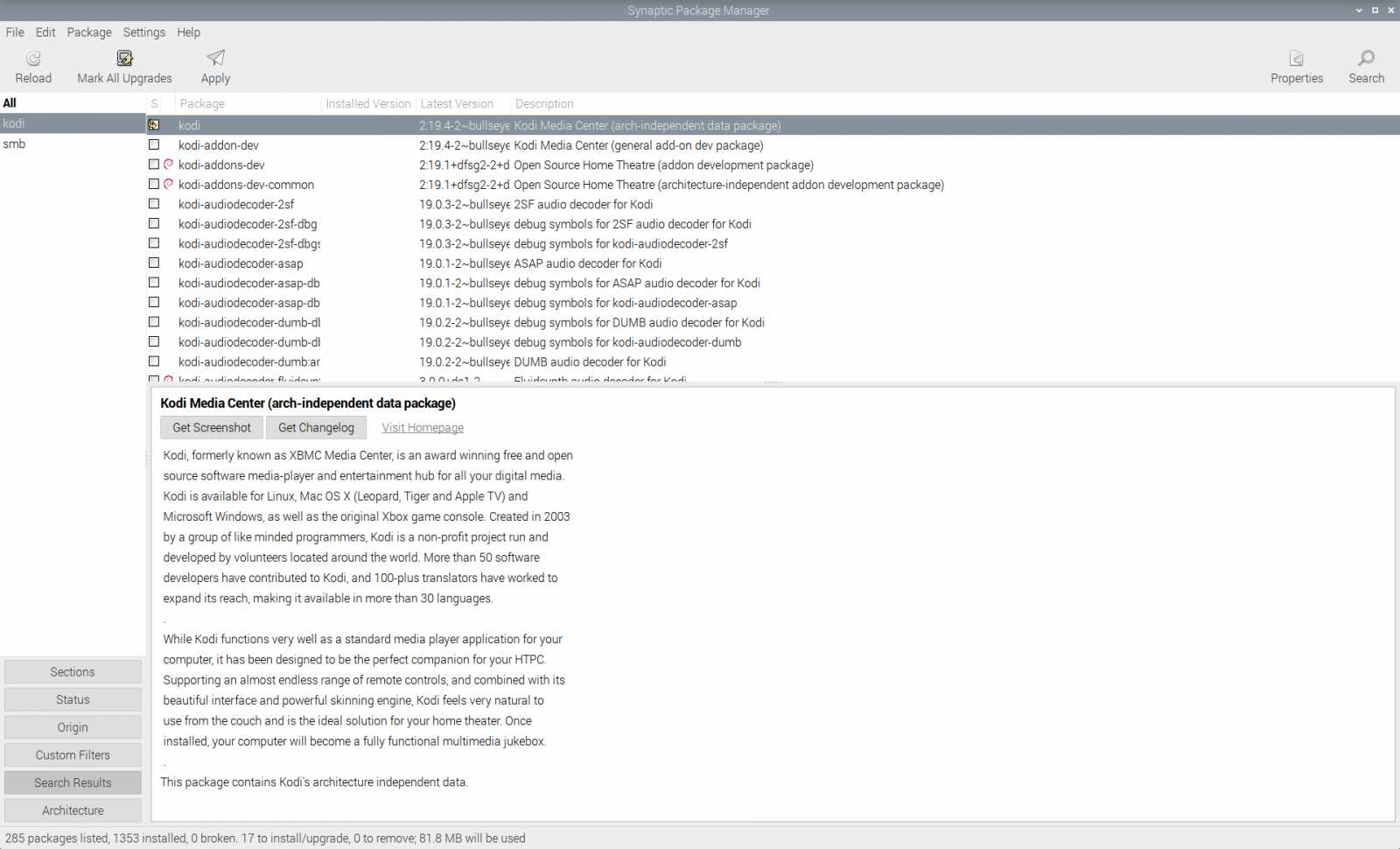1400x849 pixels.
Task: Open the Settings menu
Action: tap(143, 32)
